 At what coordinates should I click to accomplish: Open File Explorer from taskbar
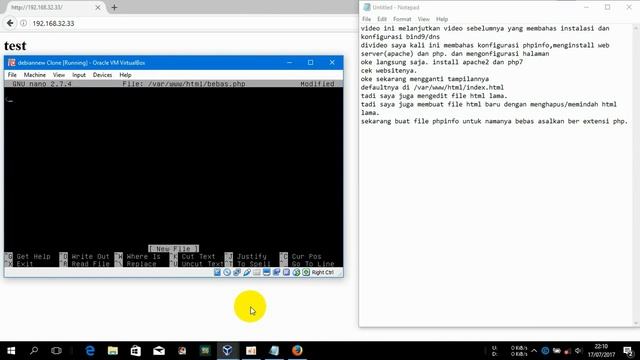113,351
